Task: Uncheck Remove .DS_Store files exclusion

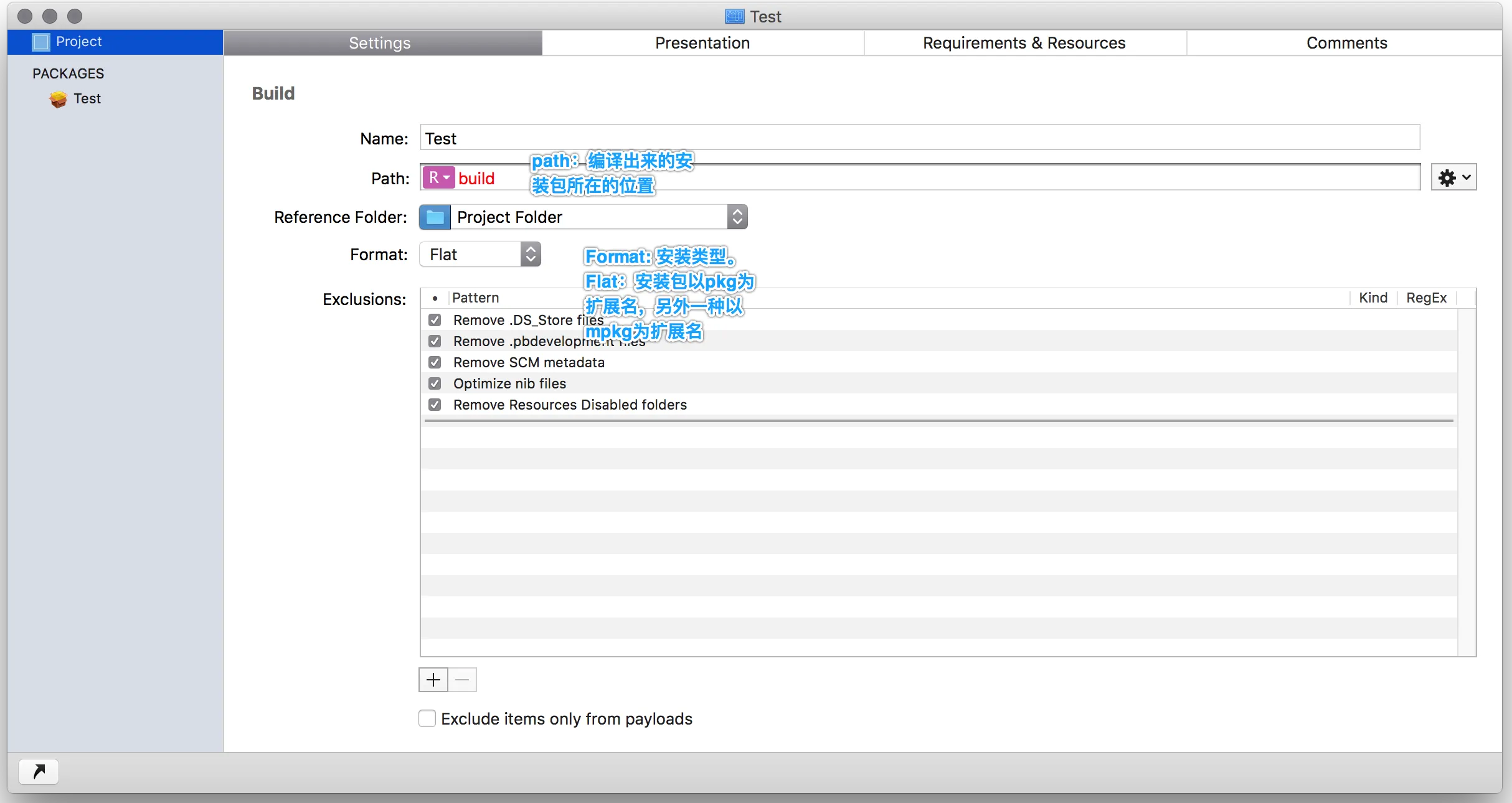Action: click(435, 320)
